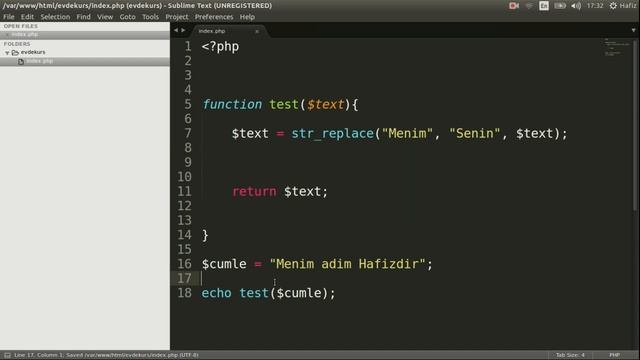The width and height of the screenshot is (640, 360).
Task: Open the Selection menu
Action: [x=55, y=17]
